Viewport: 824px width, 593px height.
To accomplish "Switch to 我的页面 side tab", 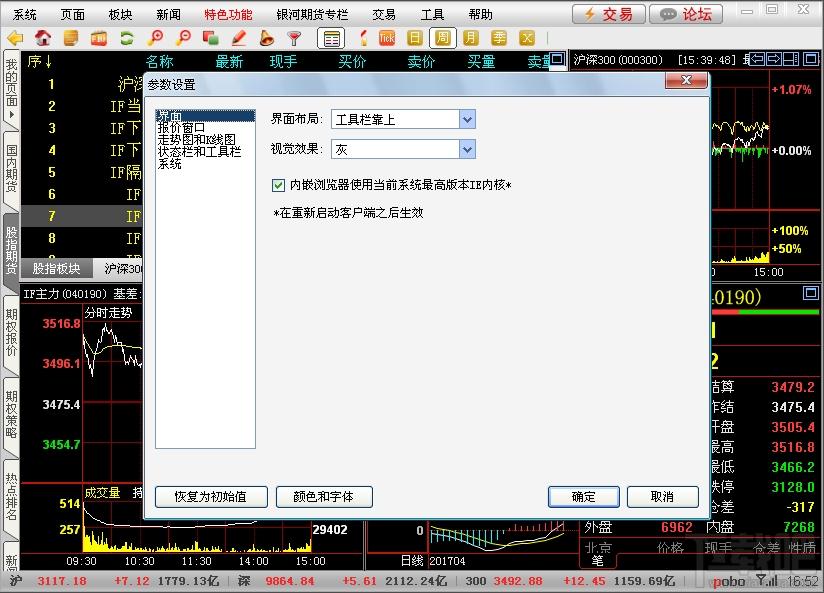I will click(x=11, y=89).
